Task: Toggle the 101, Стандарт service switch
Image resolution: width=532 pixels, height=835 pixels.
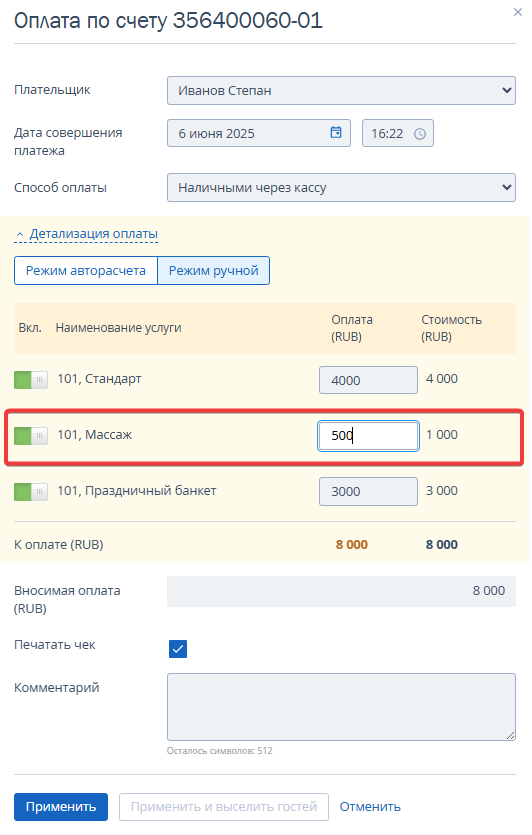Action: [x=31, y=380]
